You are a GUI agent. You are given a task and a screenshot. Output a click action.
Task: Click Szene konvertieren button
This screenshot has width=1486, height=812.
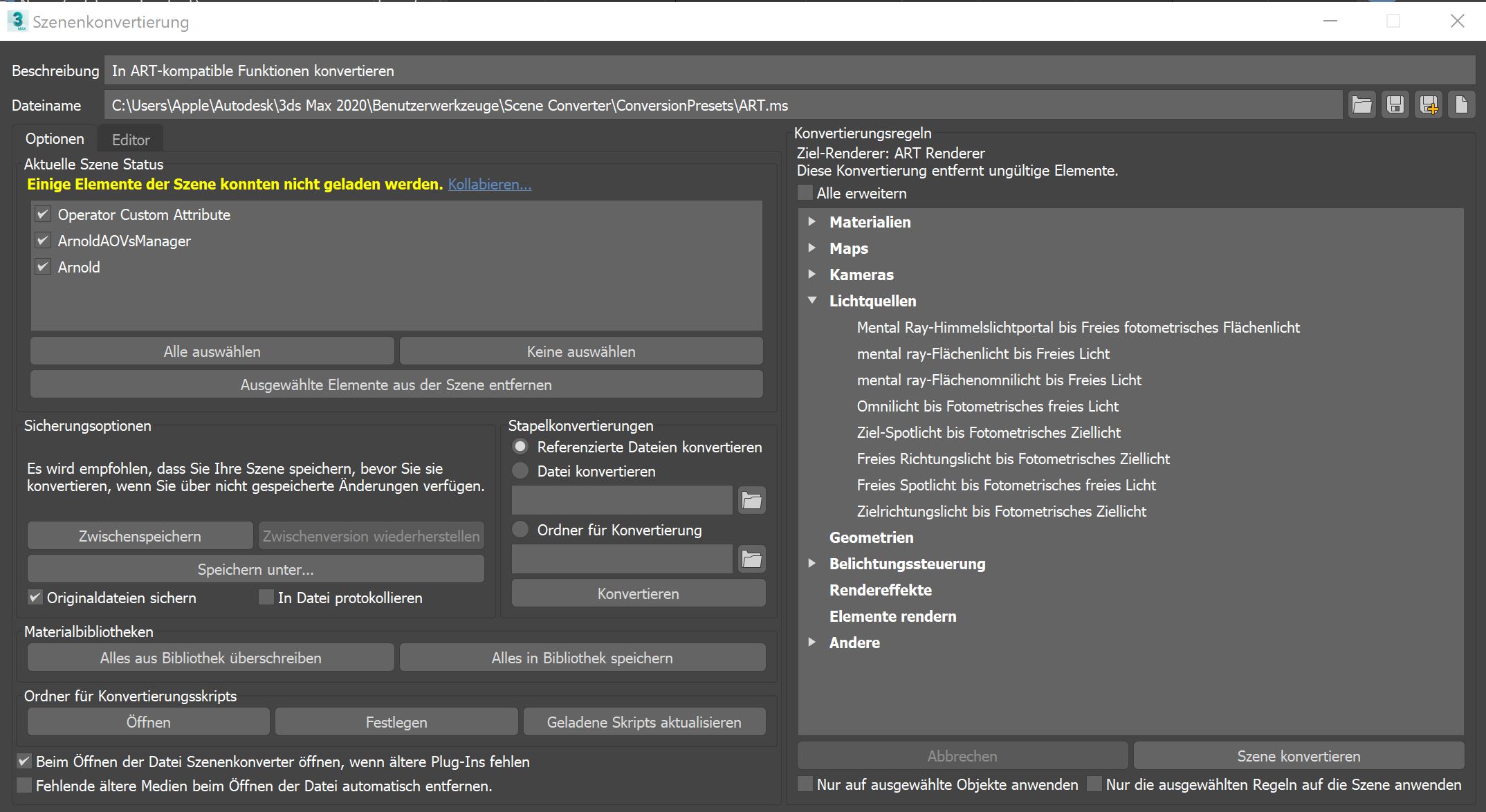(x=1299, y=756)
